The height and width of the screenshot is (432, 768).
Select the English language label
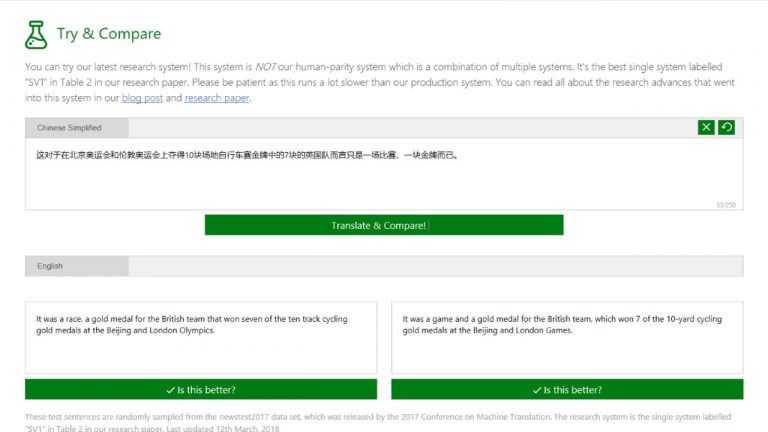[77, 266]
